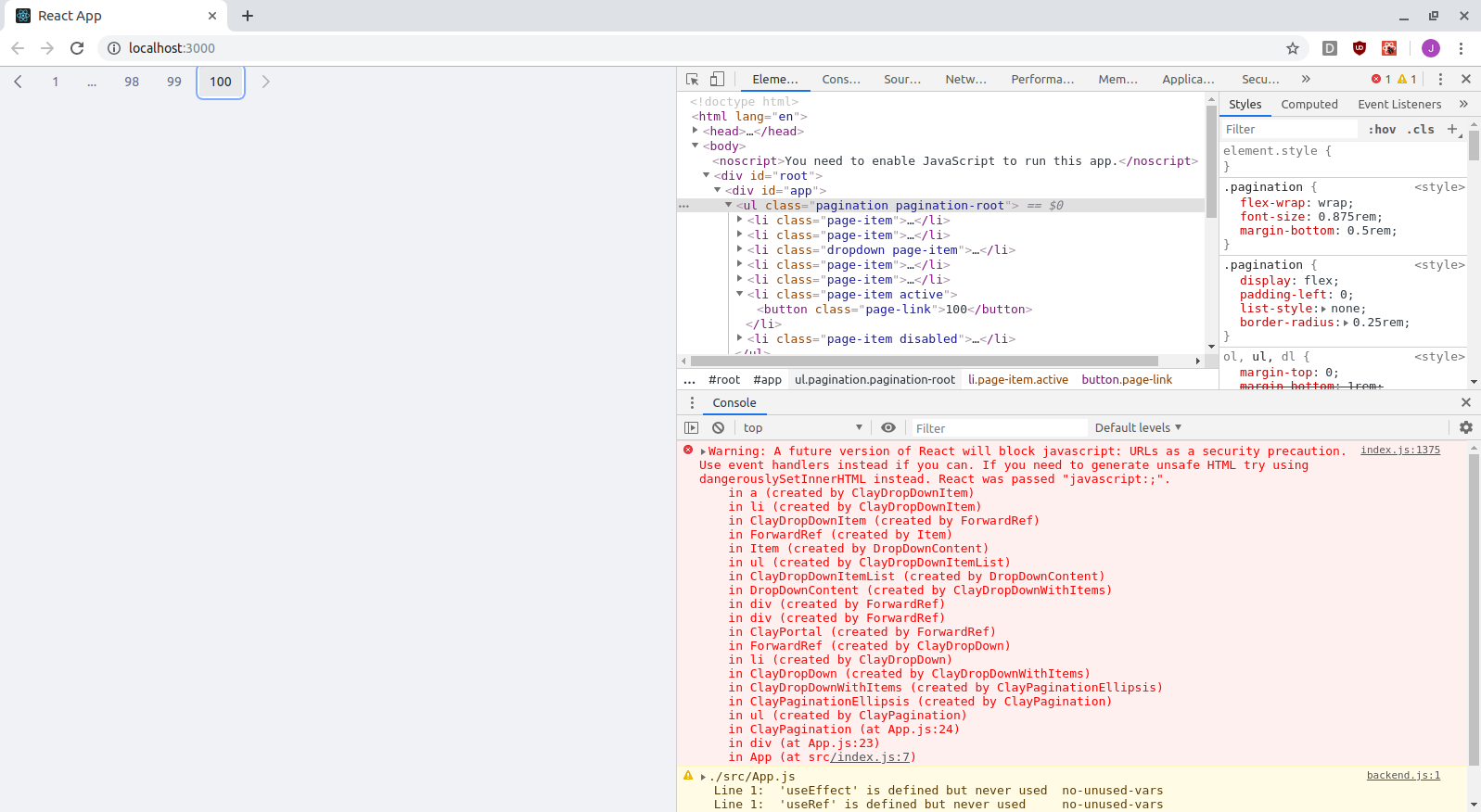This screenshot has height=812, width=1481.
Task: Collapse the div id root node
Action: point(706,175)
